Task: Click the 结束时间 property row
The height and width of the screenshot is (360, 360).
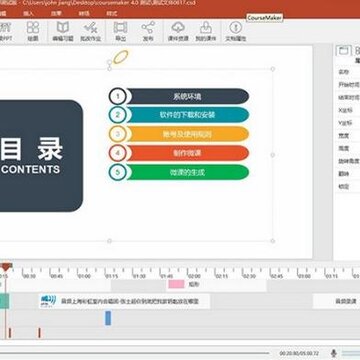Action: [x=347, y=97]
